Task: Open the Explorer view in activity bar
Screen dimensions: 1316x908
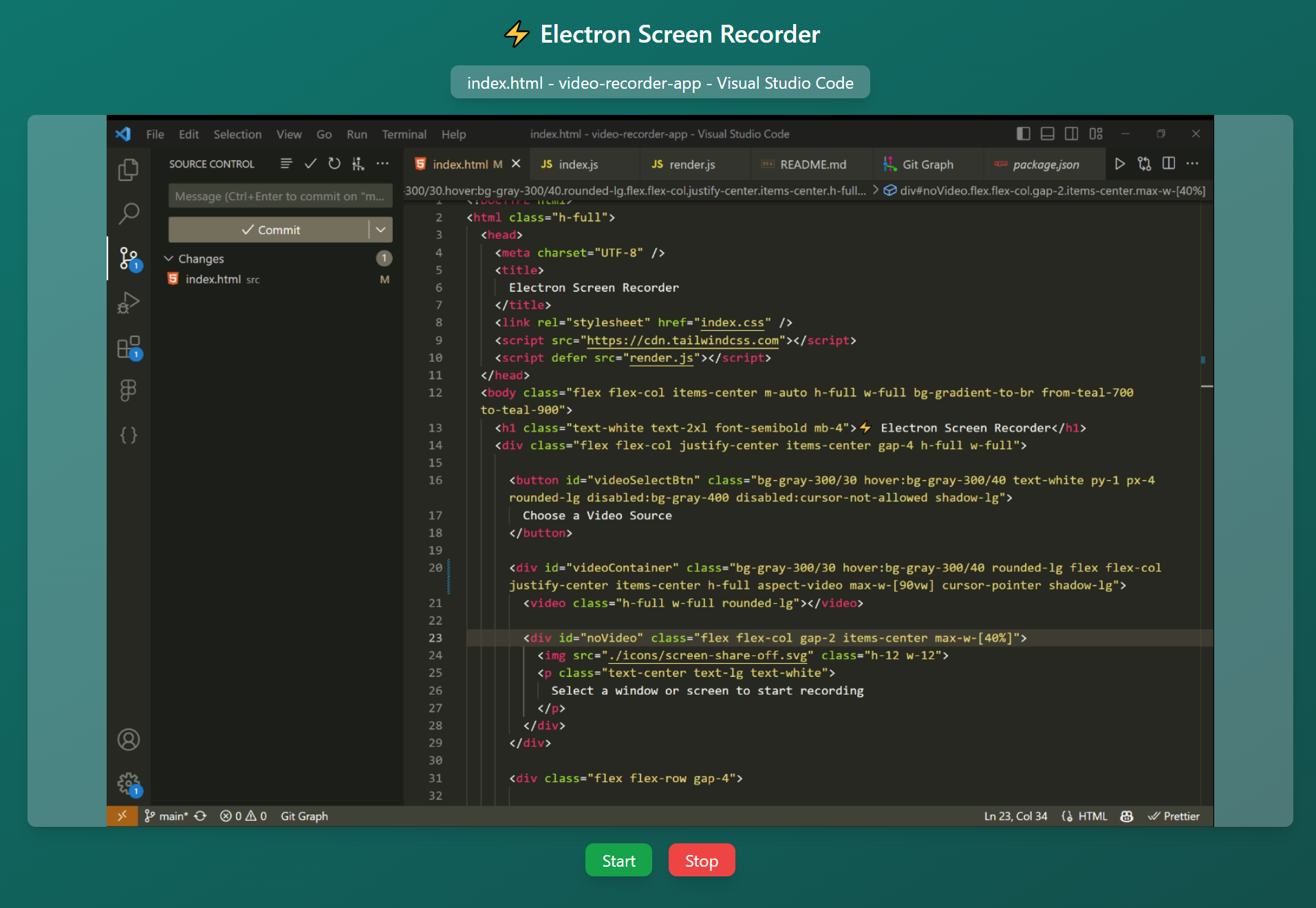Action: tap(129, 170)
